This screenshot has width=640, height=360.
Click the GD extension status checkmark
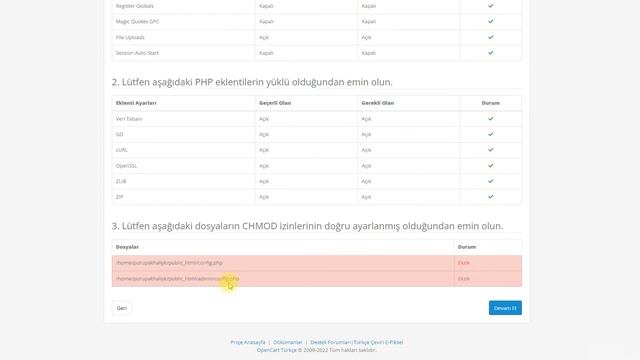(x=491, y=134)
